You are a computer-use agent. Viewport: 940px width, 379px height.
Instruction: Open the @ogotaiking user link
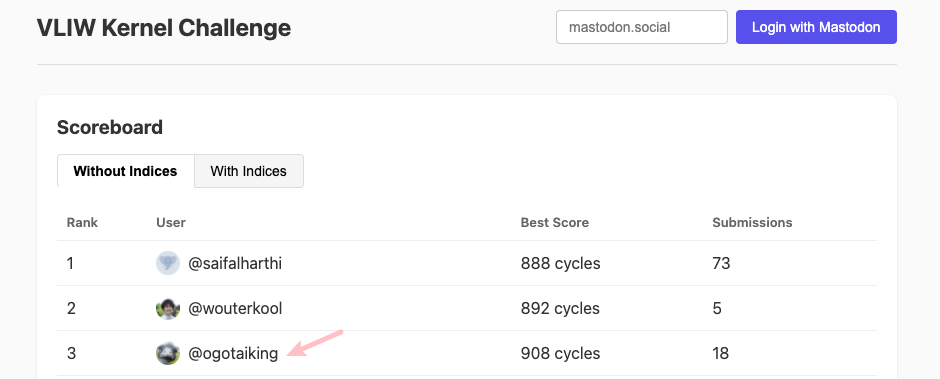[x=233, y=353]
